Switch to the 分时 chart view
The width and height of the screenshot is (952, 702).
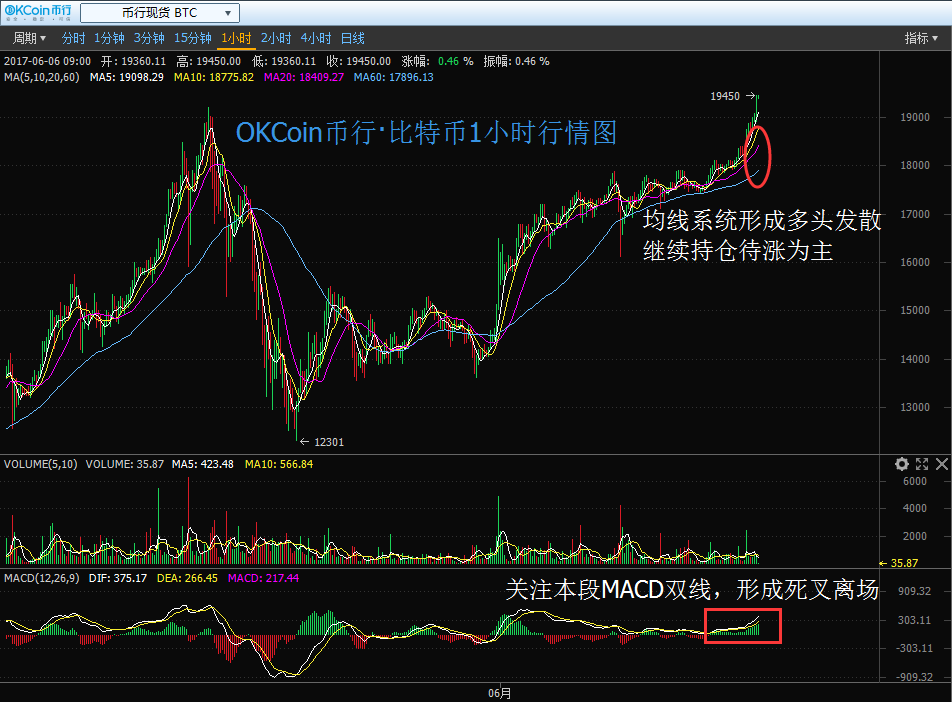(73, 38)
